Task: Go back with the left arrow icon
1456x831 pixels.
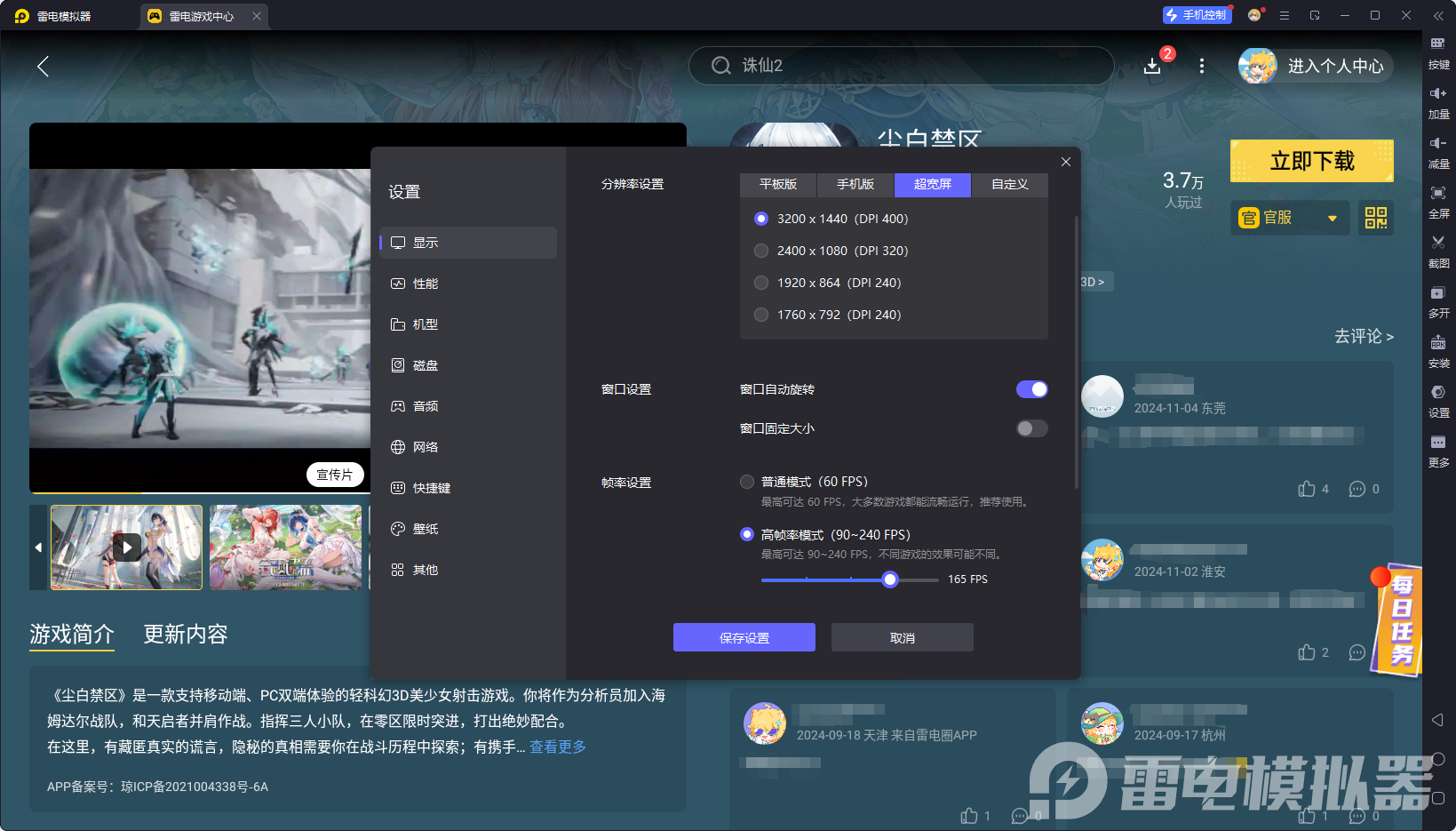Action: 43,67
